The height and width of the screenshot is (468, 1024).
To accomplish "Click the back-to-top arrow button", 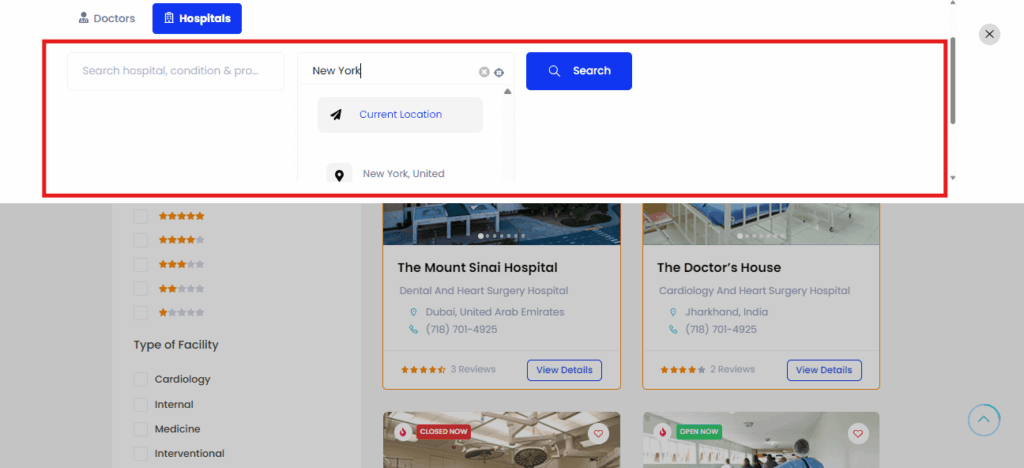I will 984,420.
